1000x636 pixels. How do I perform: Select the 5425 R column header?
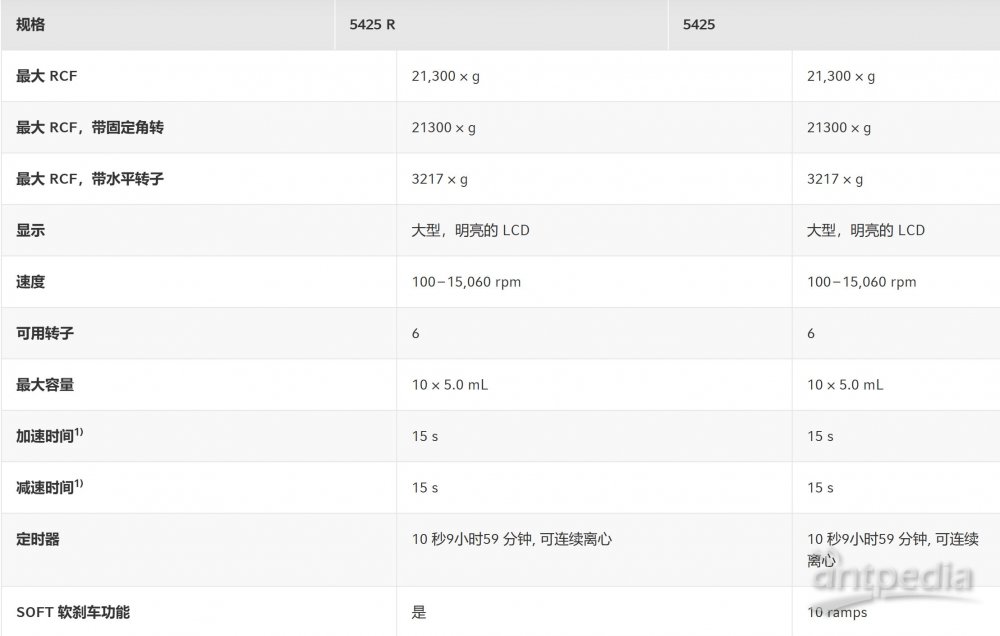pos(372,25)
